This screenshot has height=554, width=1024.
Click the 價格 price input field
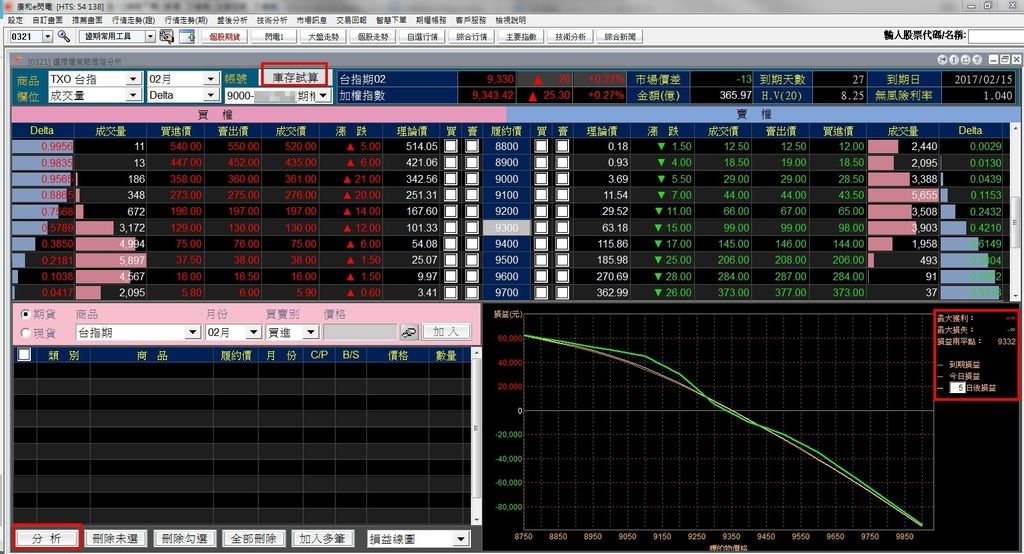[360, 333]
